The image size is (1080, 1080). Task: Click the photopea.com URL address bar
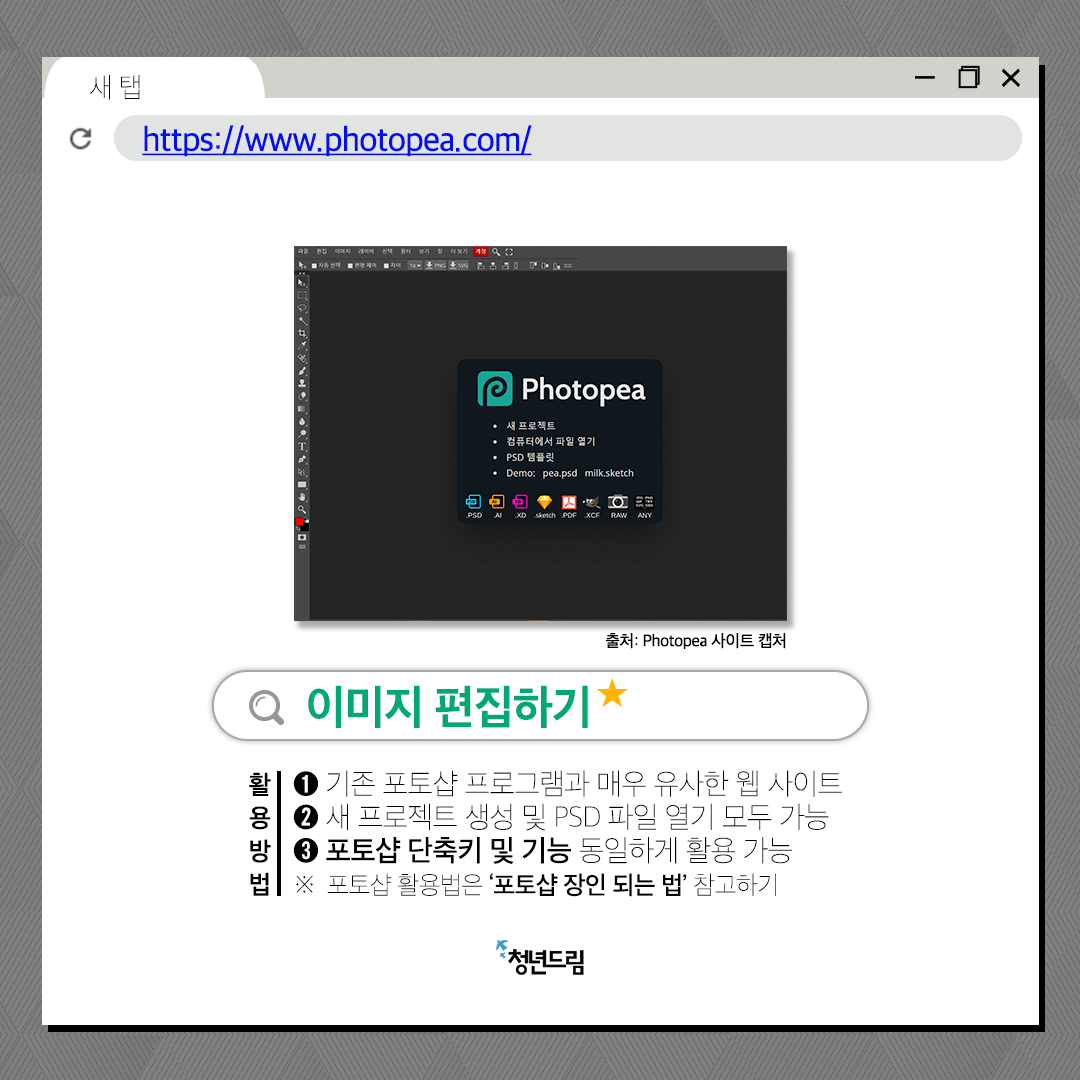567,139
